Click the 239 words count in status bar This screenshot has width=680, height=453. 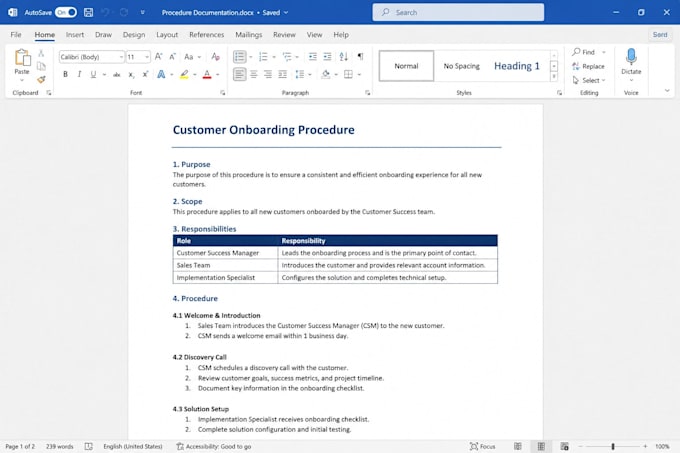[x=59, y=446]
